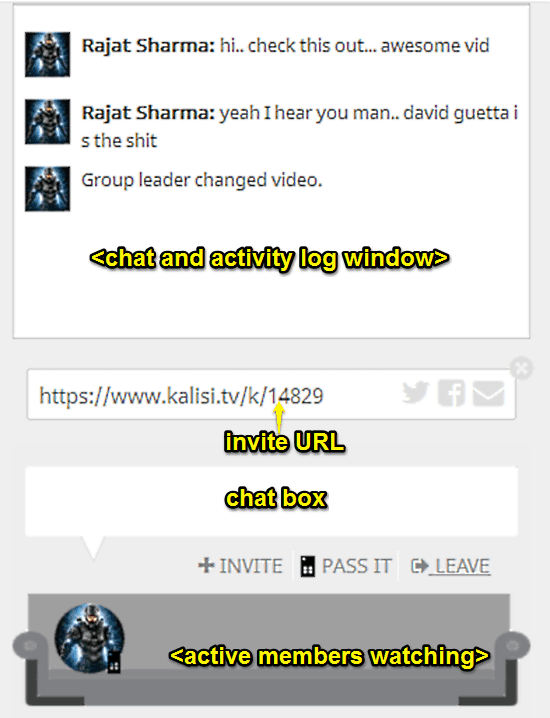Click the 'Group leader changed video.' log entry
The image size is (550, 718).
point(201,181)
